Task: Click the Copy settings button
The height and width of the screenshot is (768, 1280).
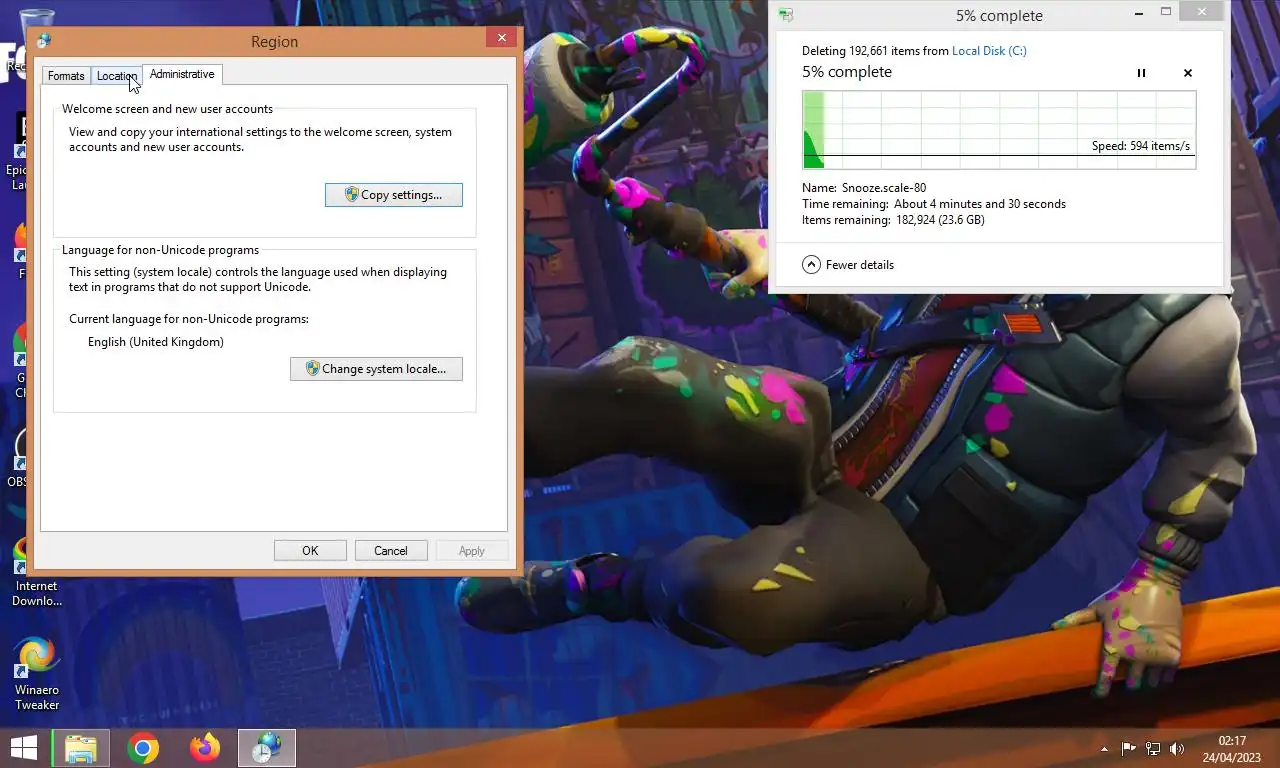Action: pos(394,195)
